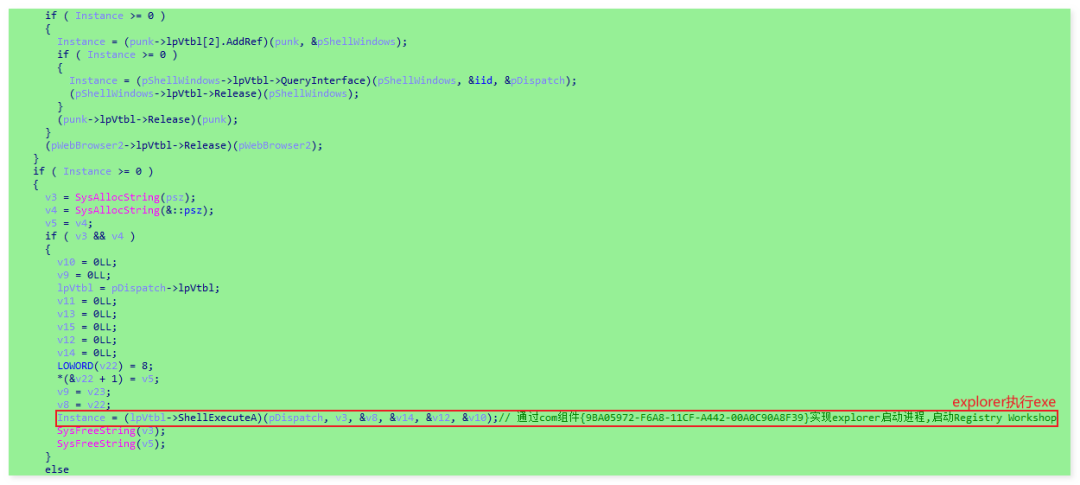Select the pWebBrowser2 Release call line
Screen dimensions: 1080x485
[184, 145]
